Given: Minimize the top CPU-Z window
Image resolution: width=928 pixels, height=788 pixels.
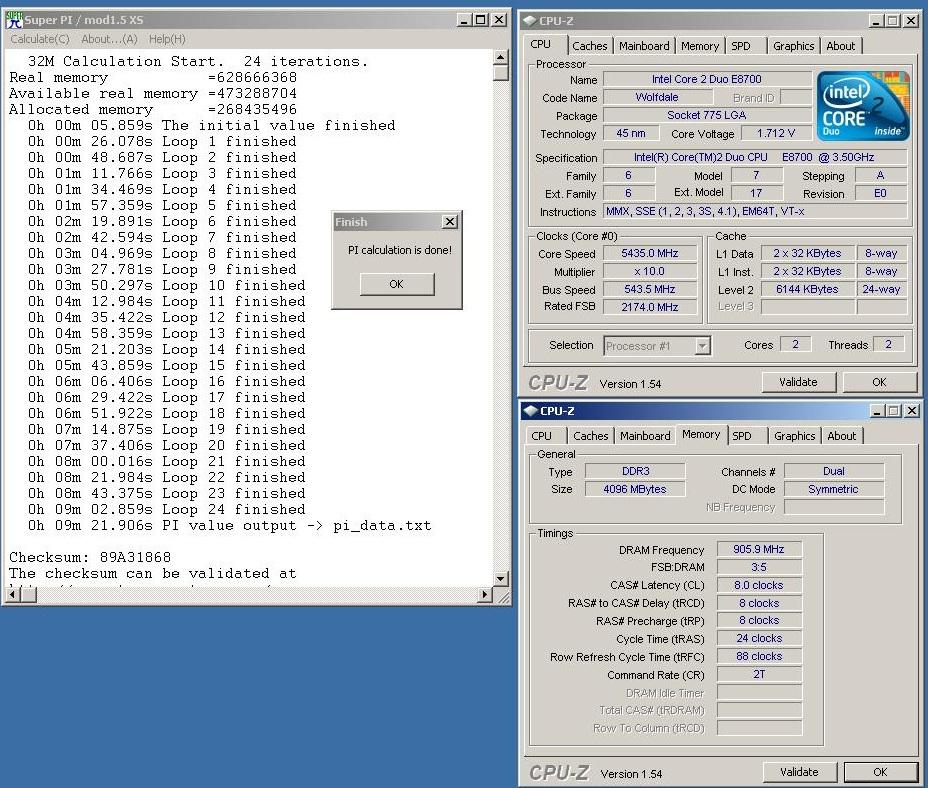Looking at the screenshot, I should (877, 21).
